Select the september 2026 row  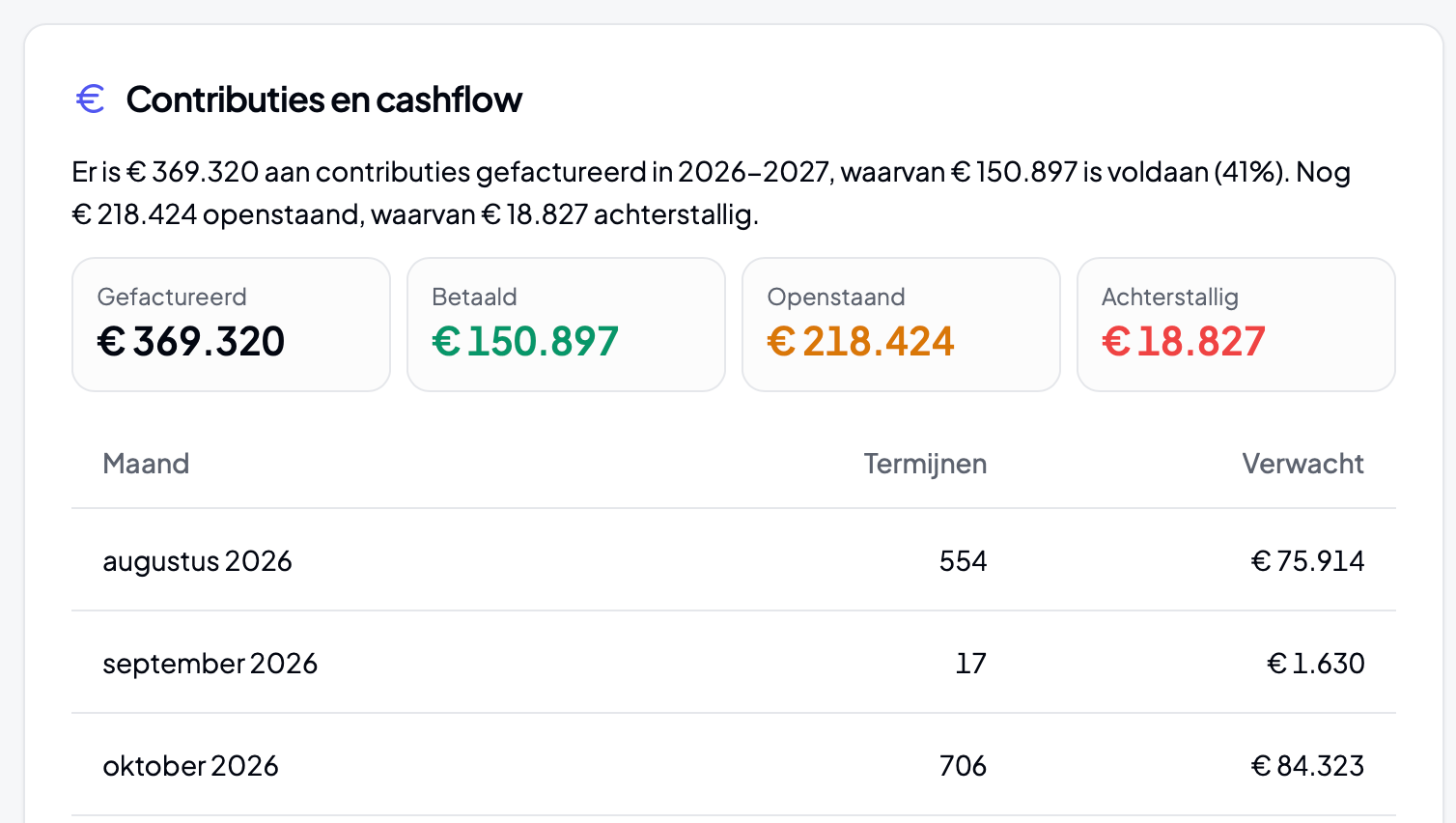tap(734, 663)
